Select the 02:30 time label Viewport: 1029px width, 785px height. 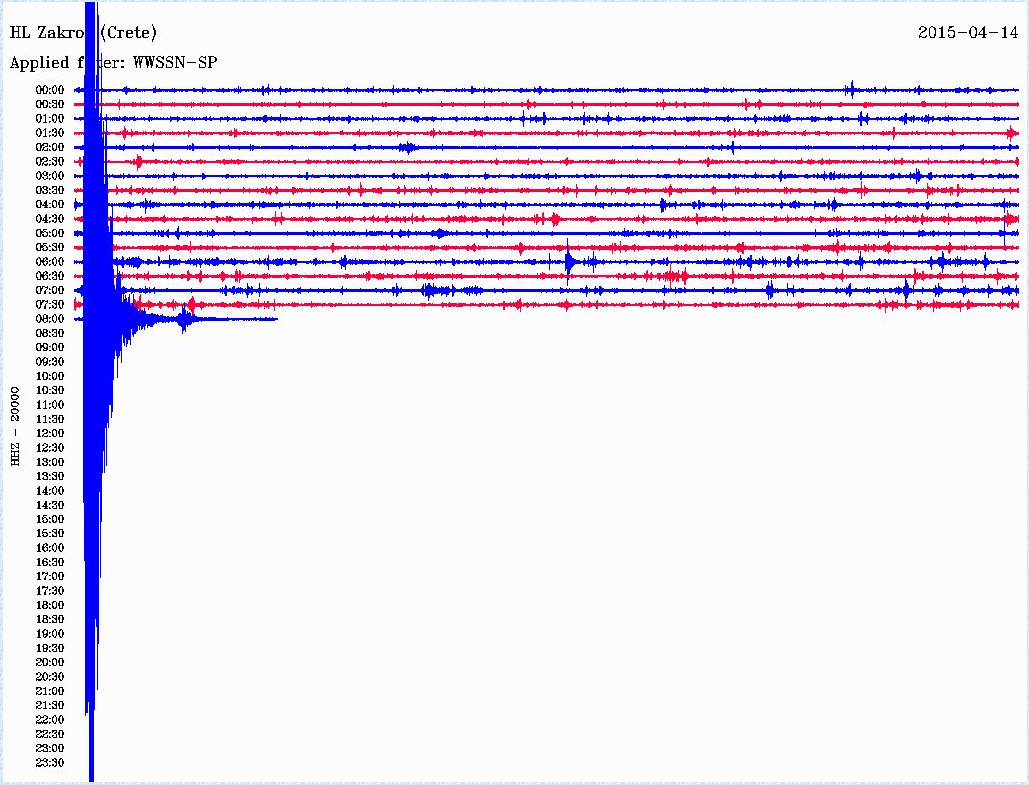point(50,161)
